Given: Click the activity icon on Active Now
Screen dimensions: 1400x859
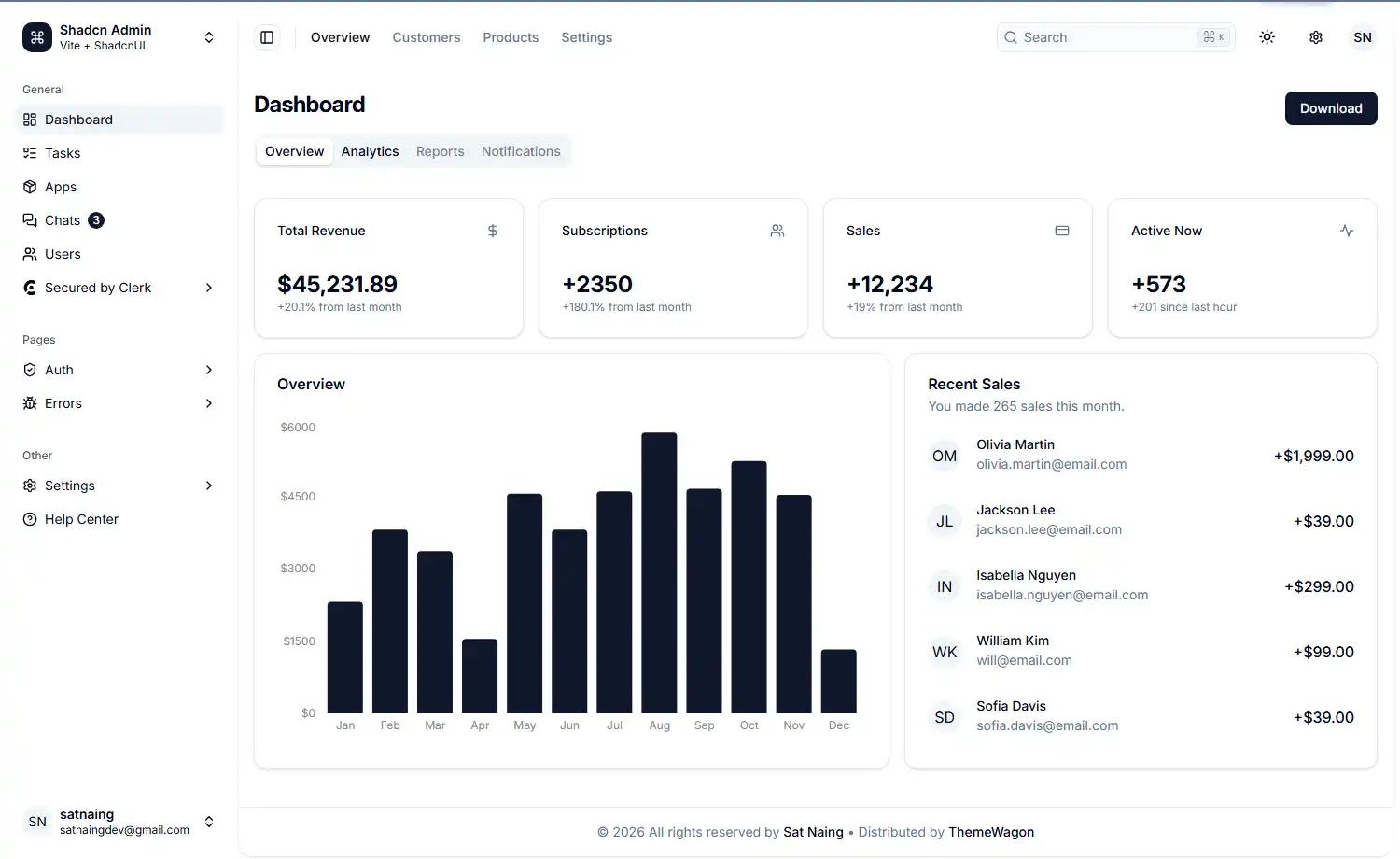Looking at the screenshot, I should tap(1347, 231).
